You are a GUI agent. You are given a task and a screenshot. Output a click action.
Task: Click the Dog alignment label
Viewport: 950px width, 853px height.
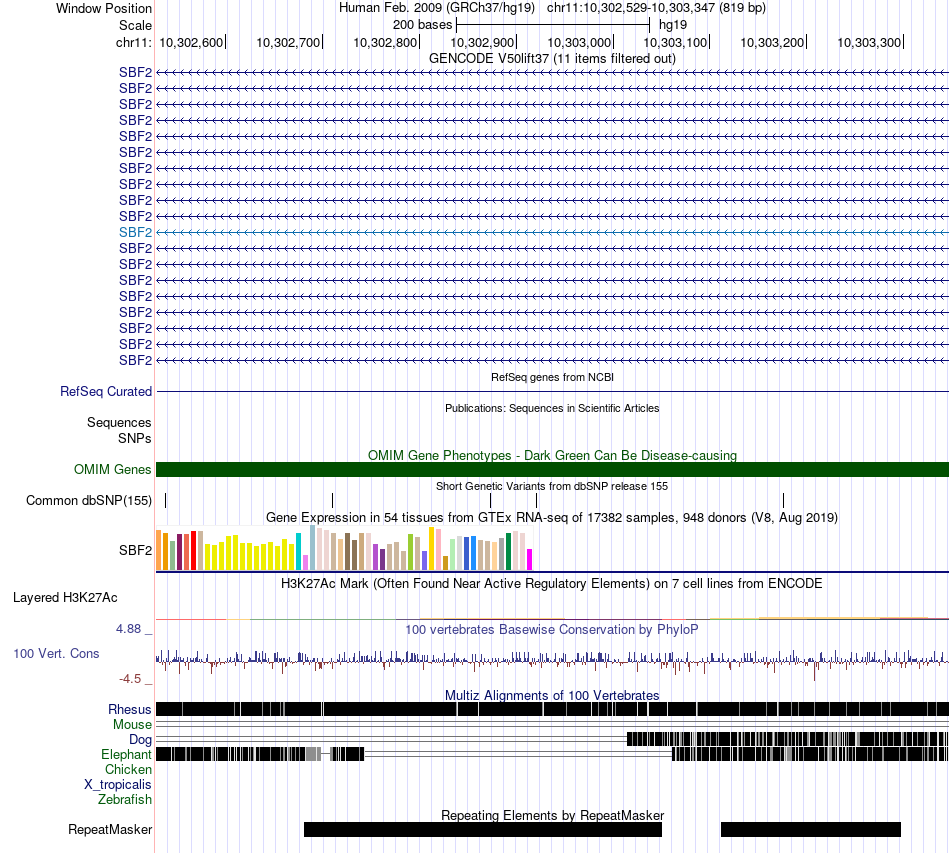click(x=140, y=739)
